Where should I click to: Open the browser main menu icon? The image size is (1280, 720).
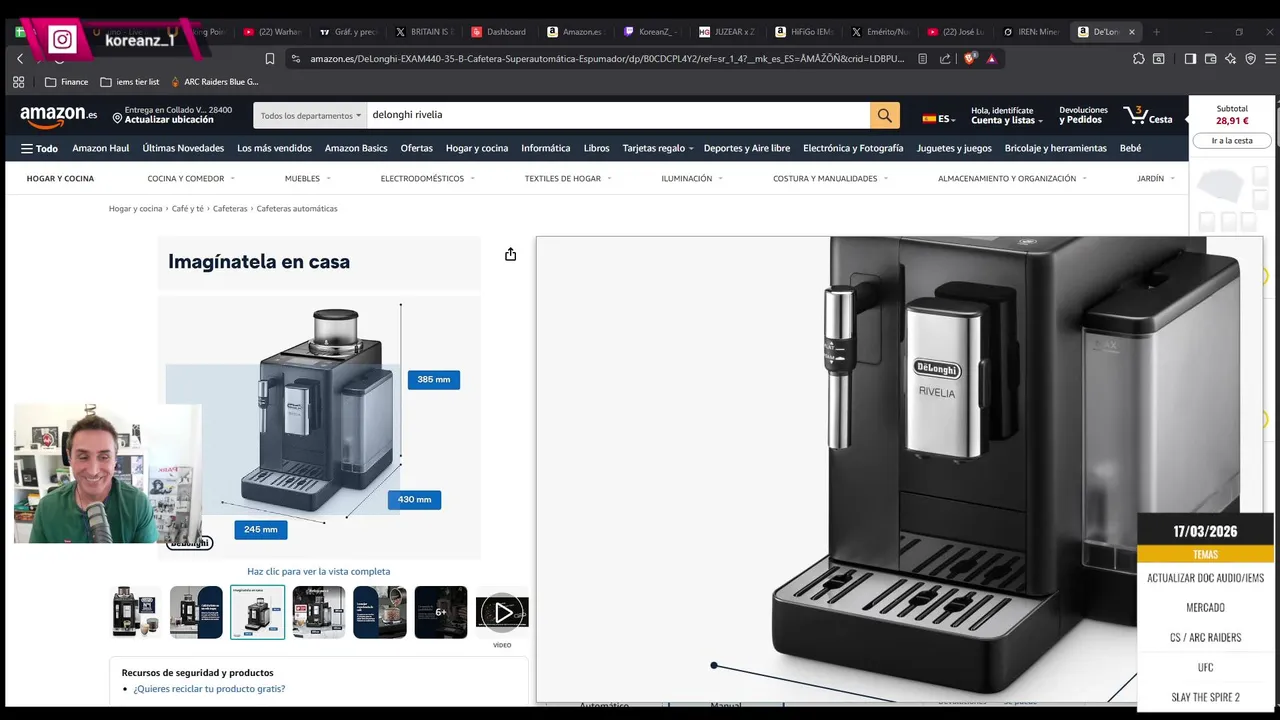pyautogui.click(x=1268, y=59)
